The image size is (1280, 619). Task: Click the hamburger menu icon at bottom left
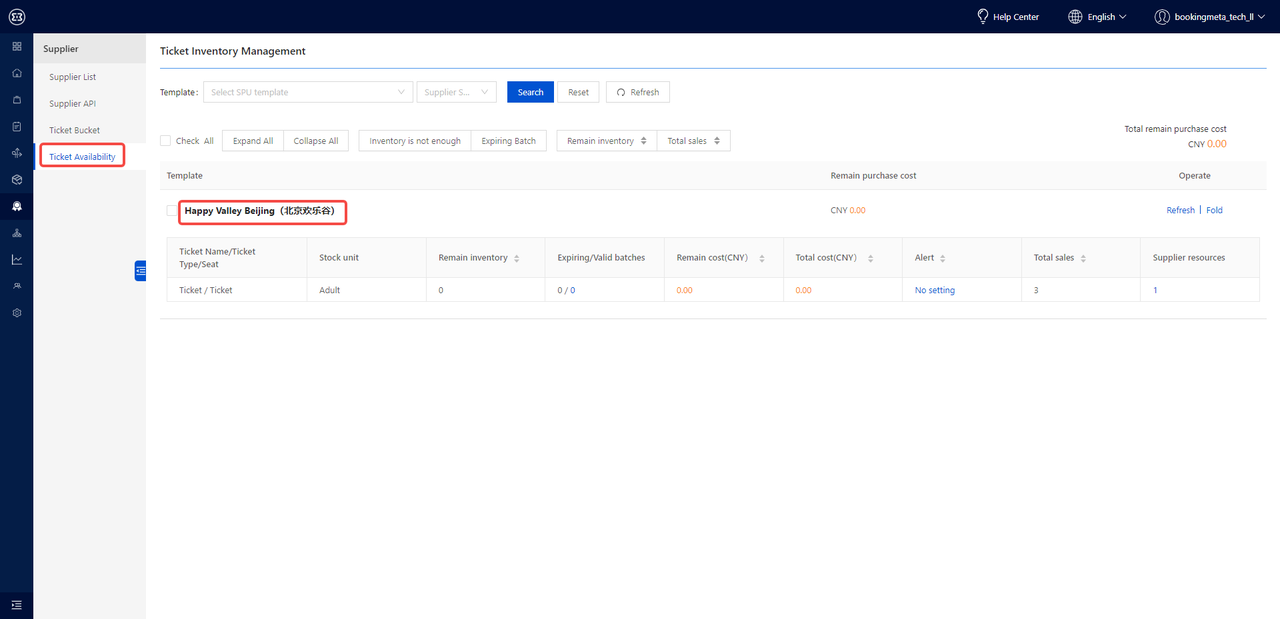click(x=16, y=605)
